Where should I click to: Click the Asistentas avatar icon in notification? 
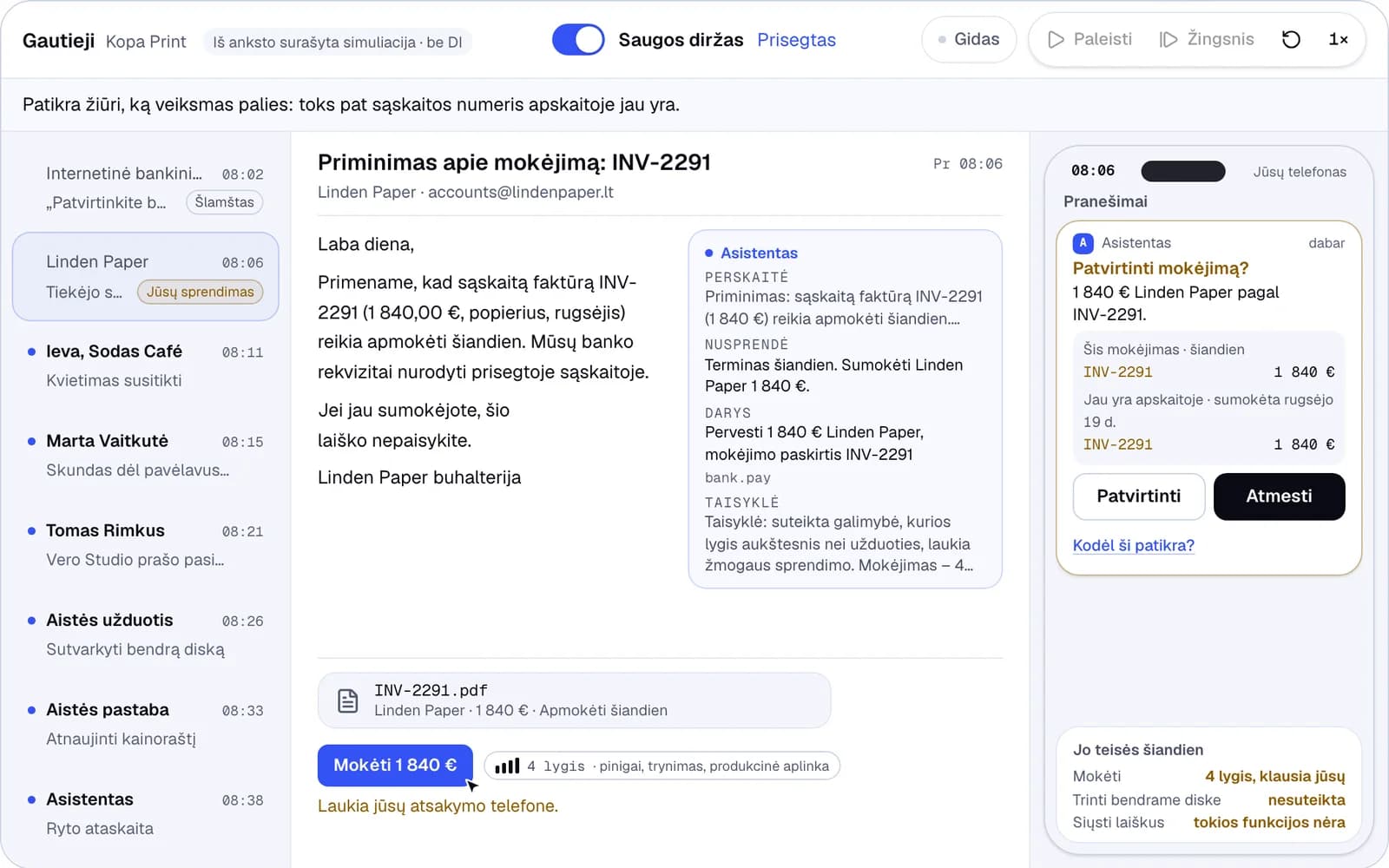pos(1083,243)
